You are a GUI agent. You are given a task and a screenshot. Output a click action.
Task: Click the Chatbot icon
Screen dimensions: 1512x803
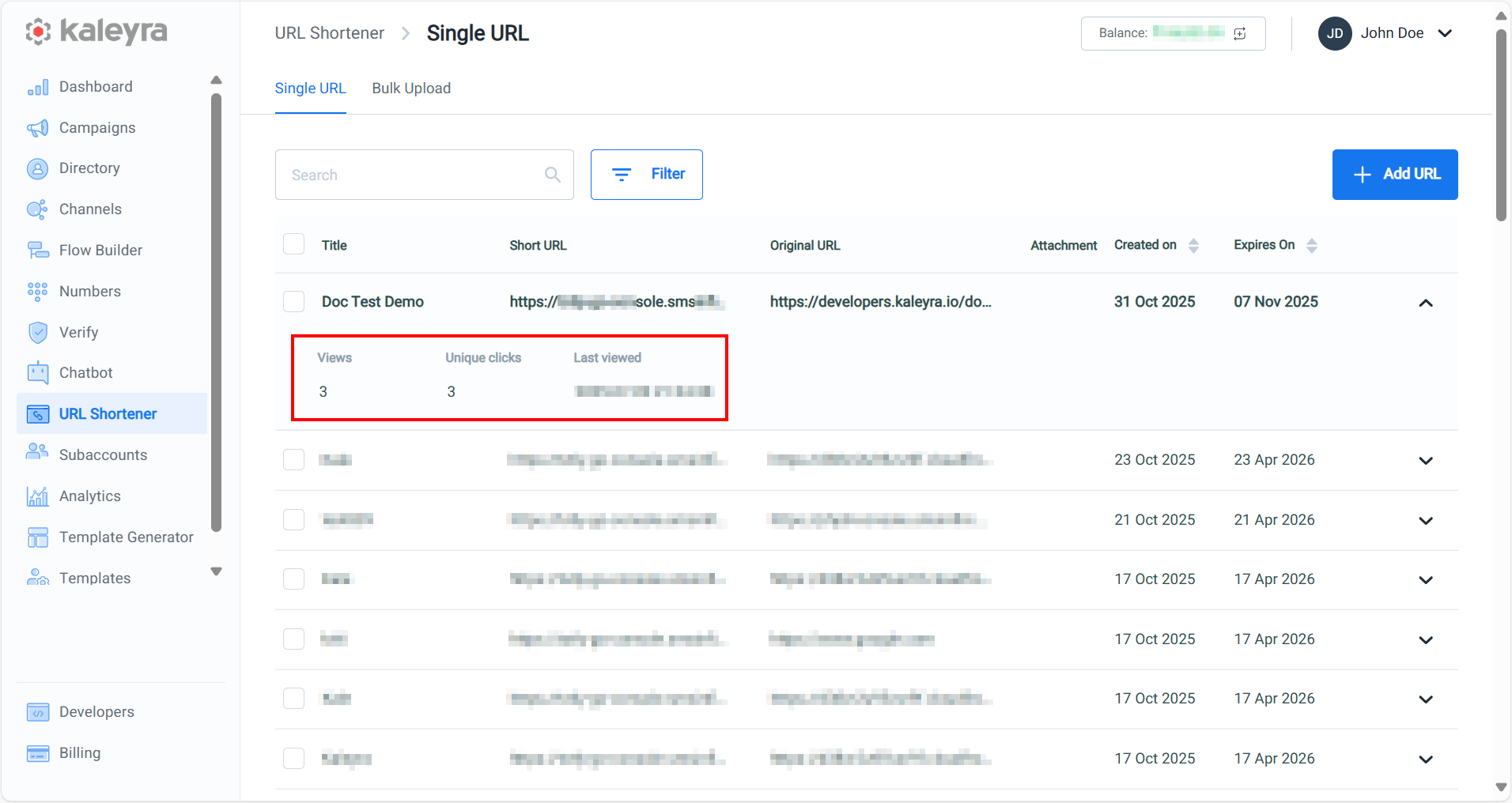click(x=38, y=373)
